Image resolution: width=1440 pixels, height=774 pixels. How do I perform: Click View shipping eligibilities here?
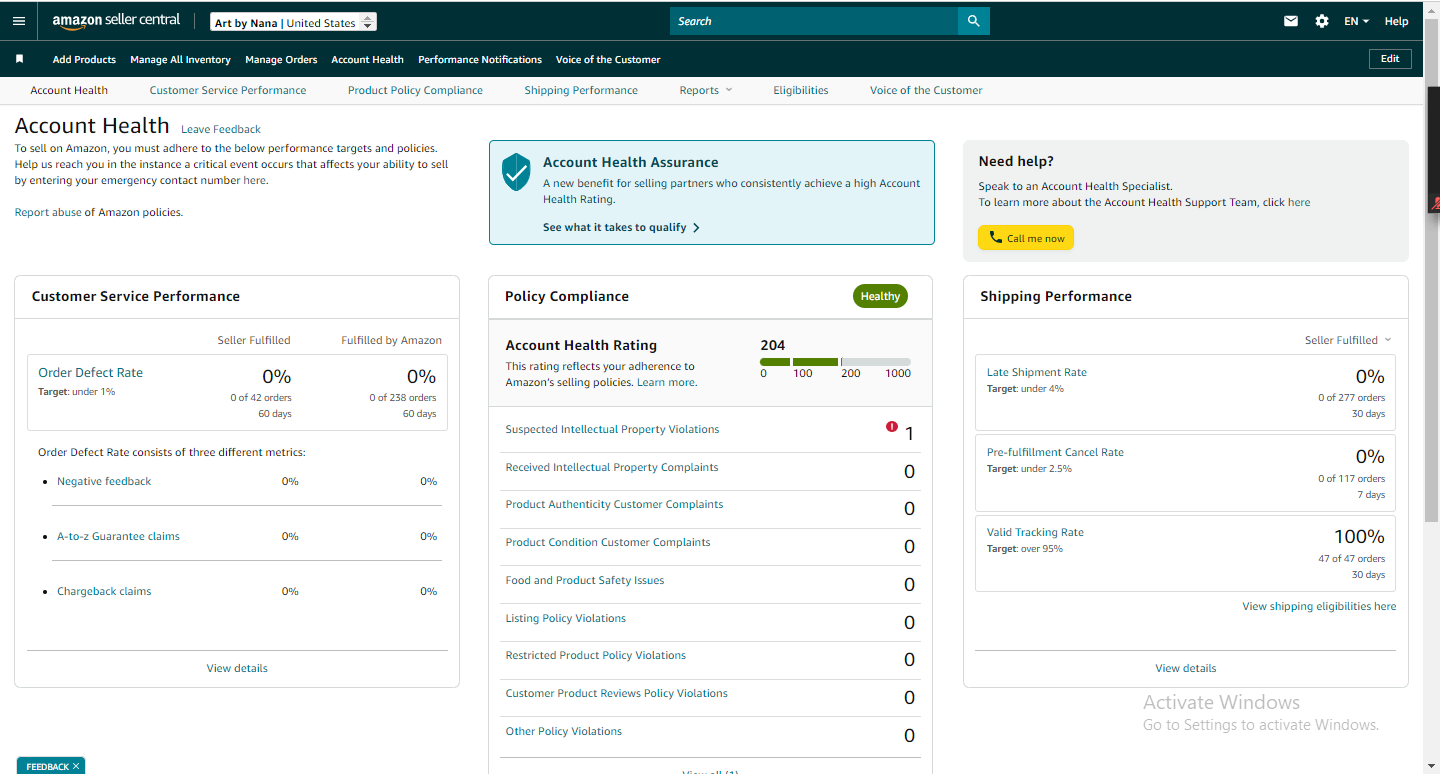[x=1319, y=606]
